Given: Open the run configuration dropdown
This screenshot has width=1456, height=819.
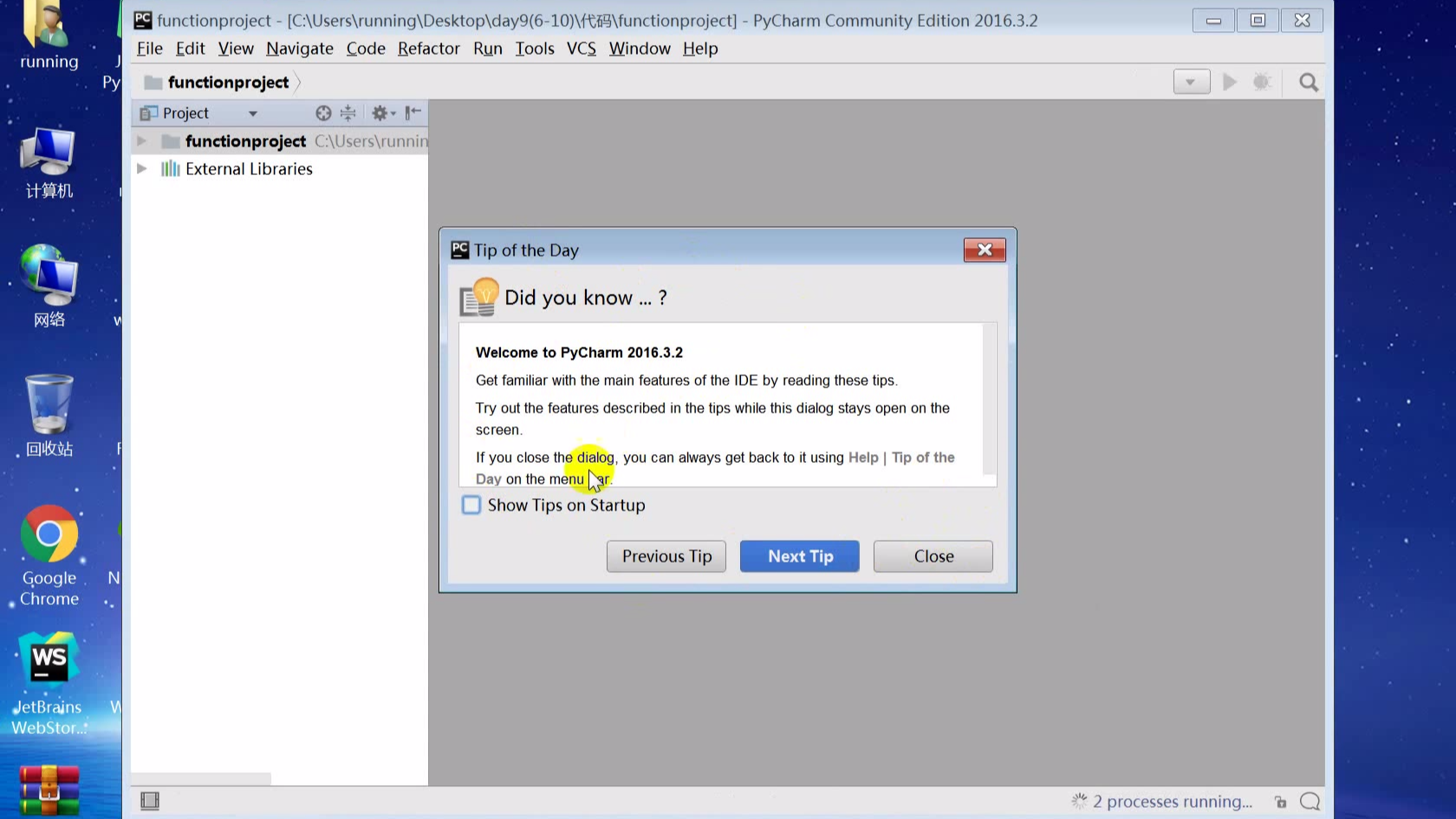Looking at the screenshot, I should coord(1191,82).
